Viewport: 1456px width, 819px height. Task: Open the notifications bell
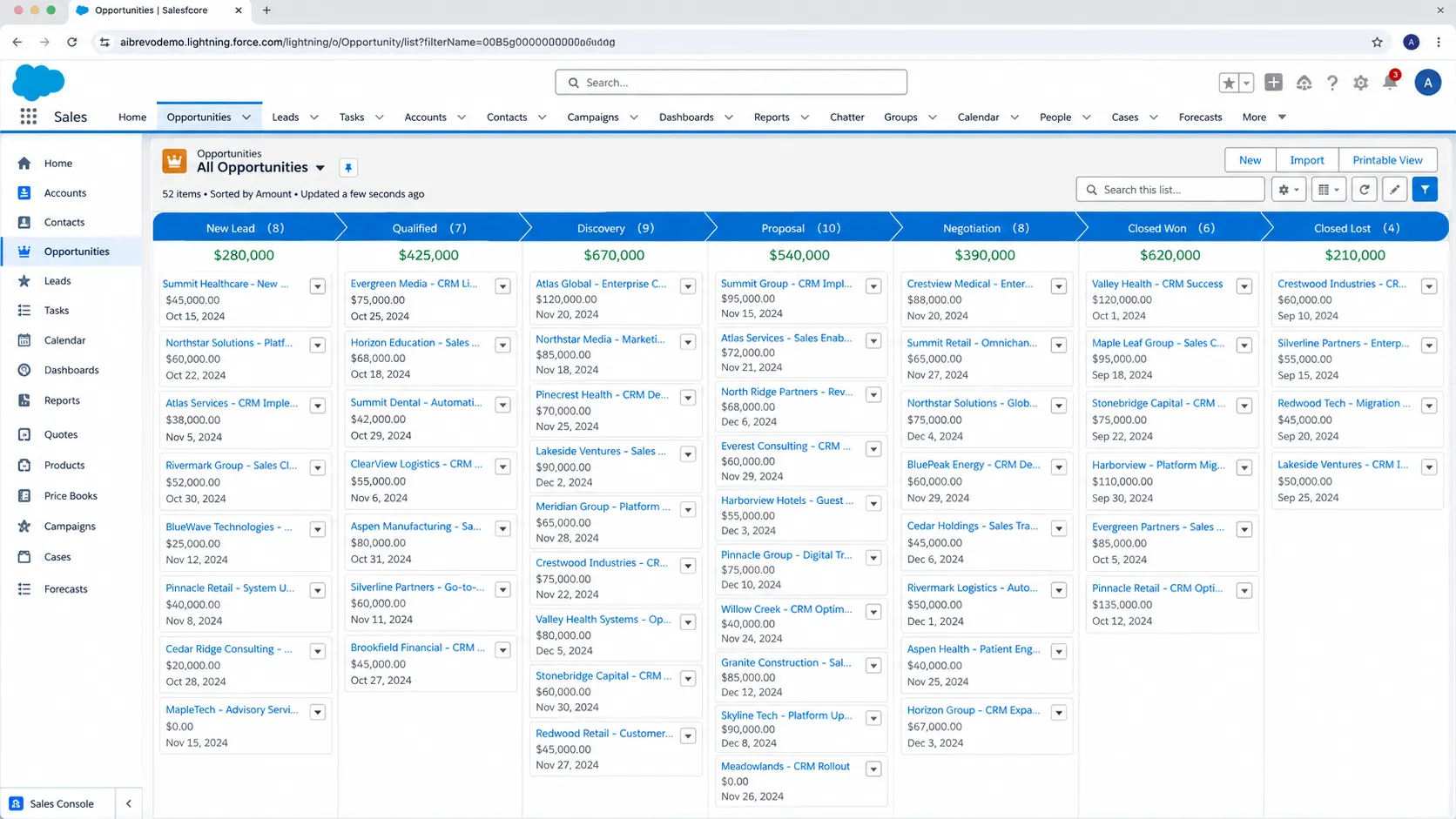[1390, 83]
